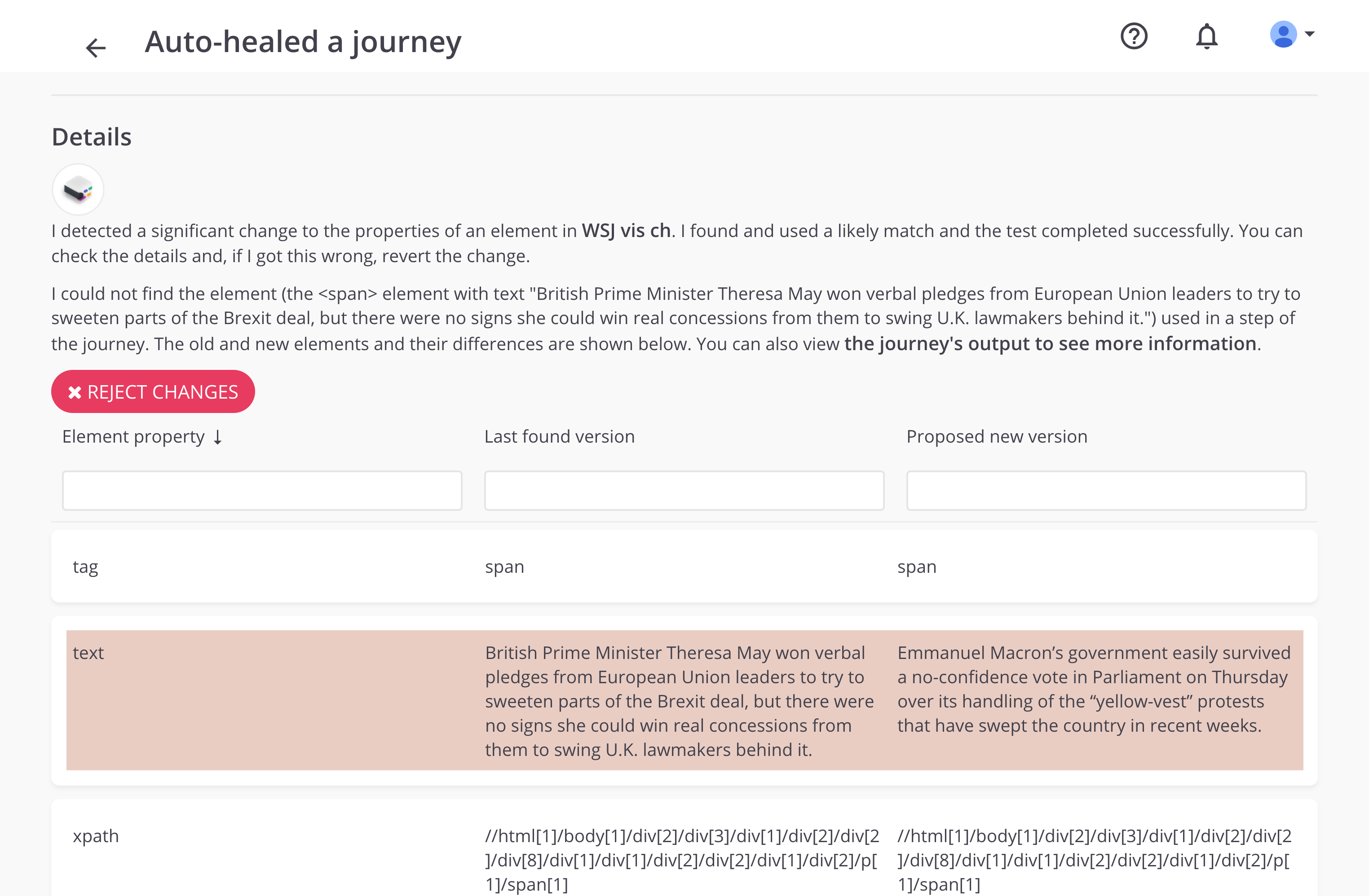Click the bot avatar in Details
Image resolution: width=1369 pixels, height=896 pixels.
pos(78,190)
